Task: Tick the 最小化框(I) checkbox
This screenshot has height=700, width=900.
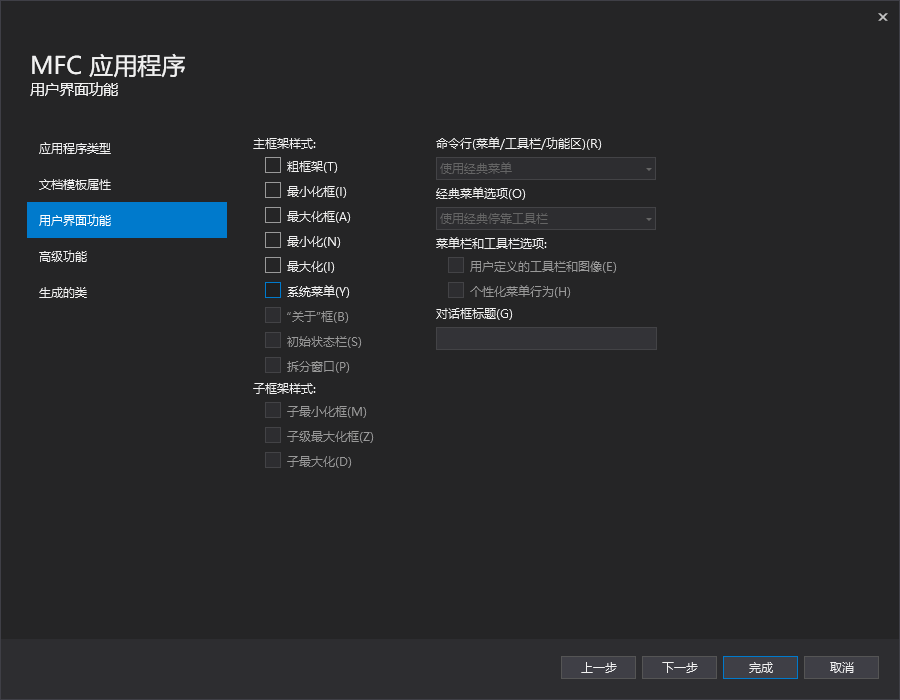Action: (273, 190)
